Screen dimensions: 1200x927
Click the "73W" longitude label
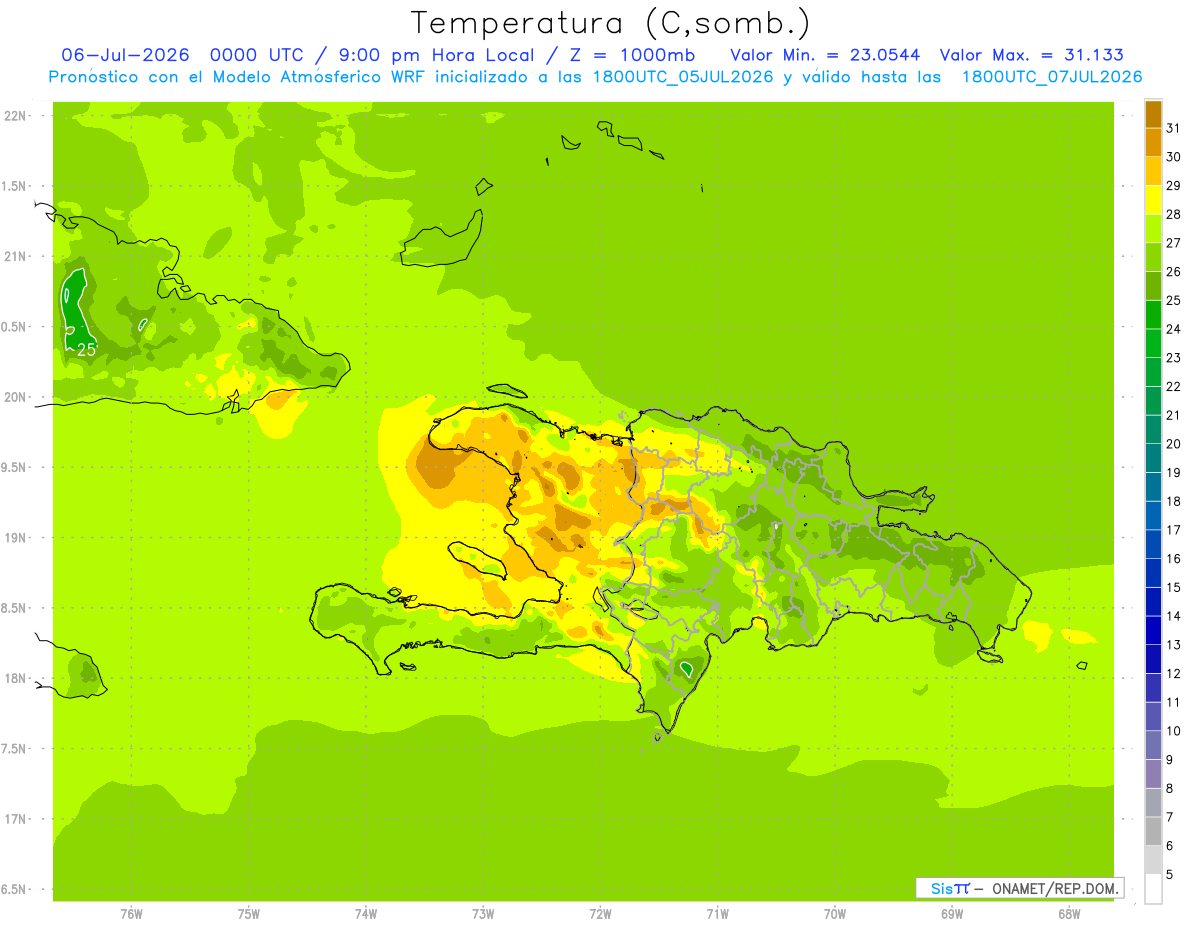click(483, 914)
